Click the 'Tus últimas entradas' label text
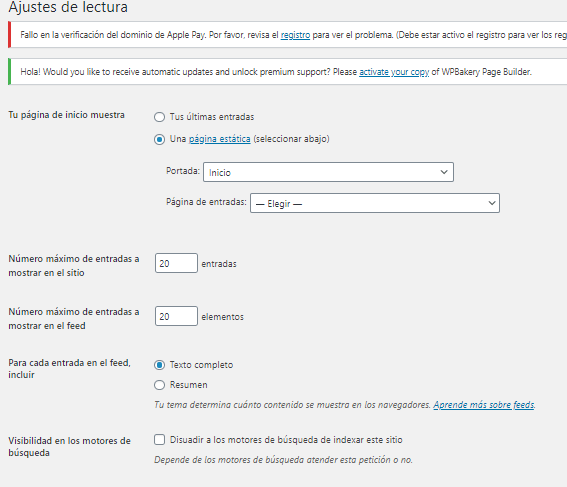567x487 pixels. pyautogui.click(x=212, y=117)
